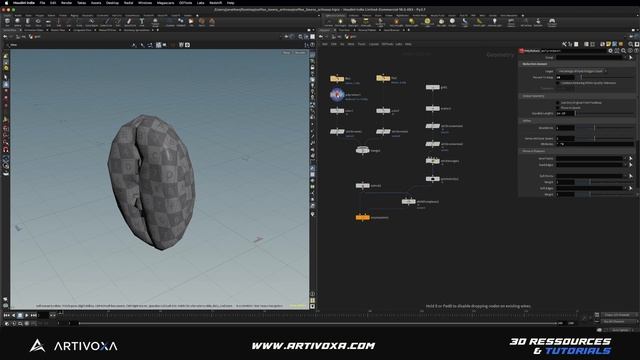Open the Windows menu
This screenshot has height=360, width=640.
[x=145, y=3]
